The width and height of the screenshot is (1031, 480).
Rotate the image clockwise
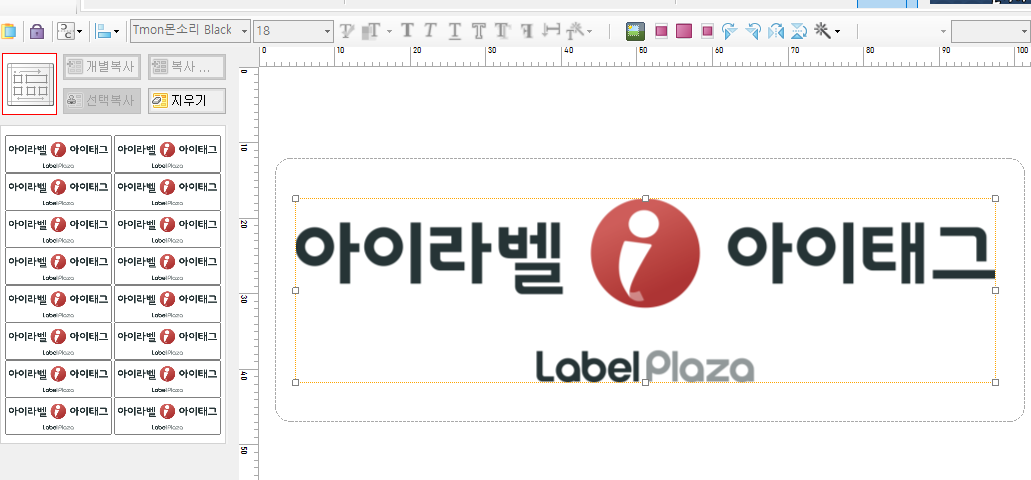click(x=730, y=31)
